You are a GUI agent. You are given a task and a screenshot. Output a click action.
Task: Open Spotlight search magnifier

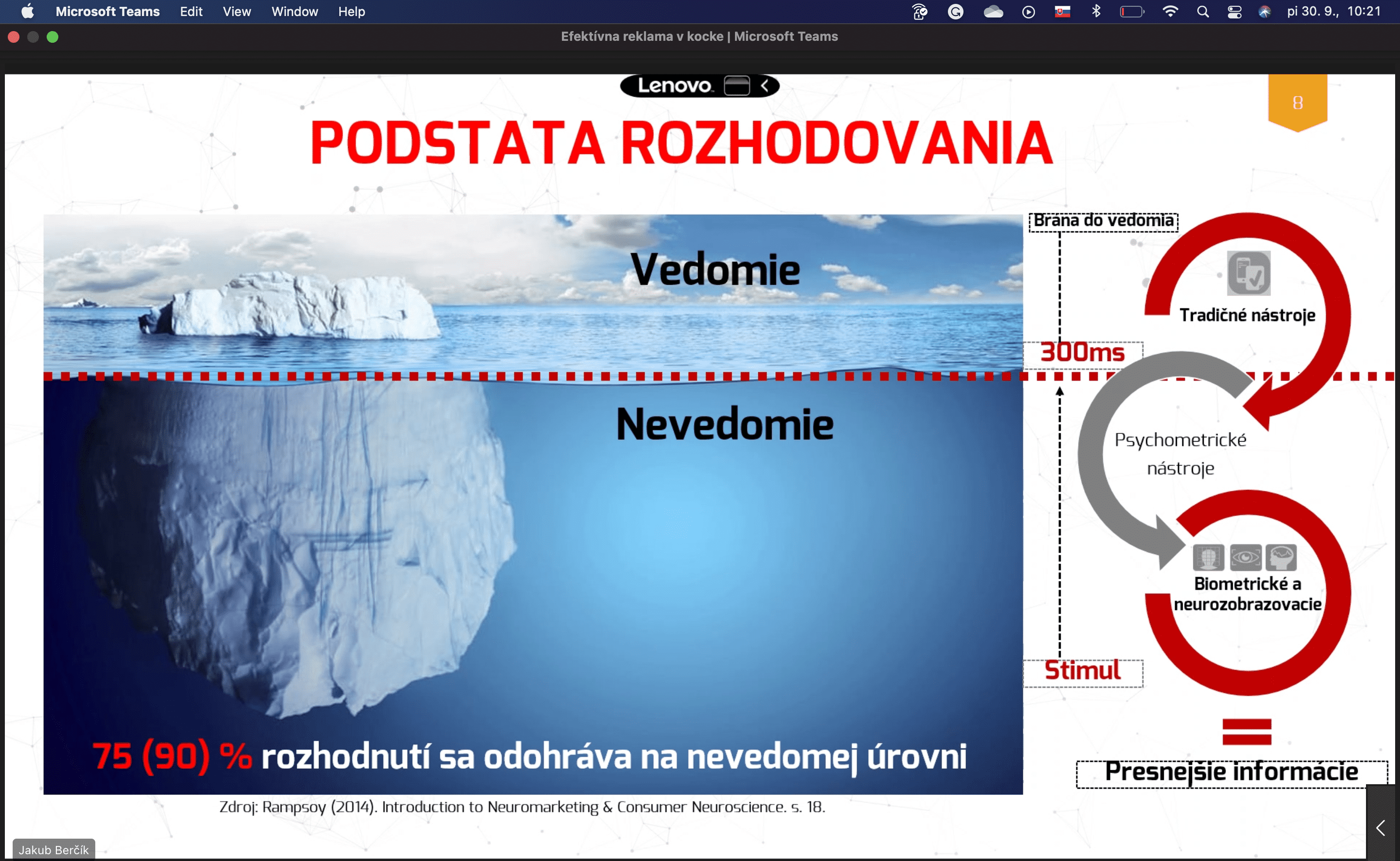pyautogui.click(x=1202, y=11)
